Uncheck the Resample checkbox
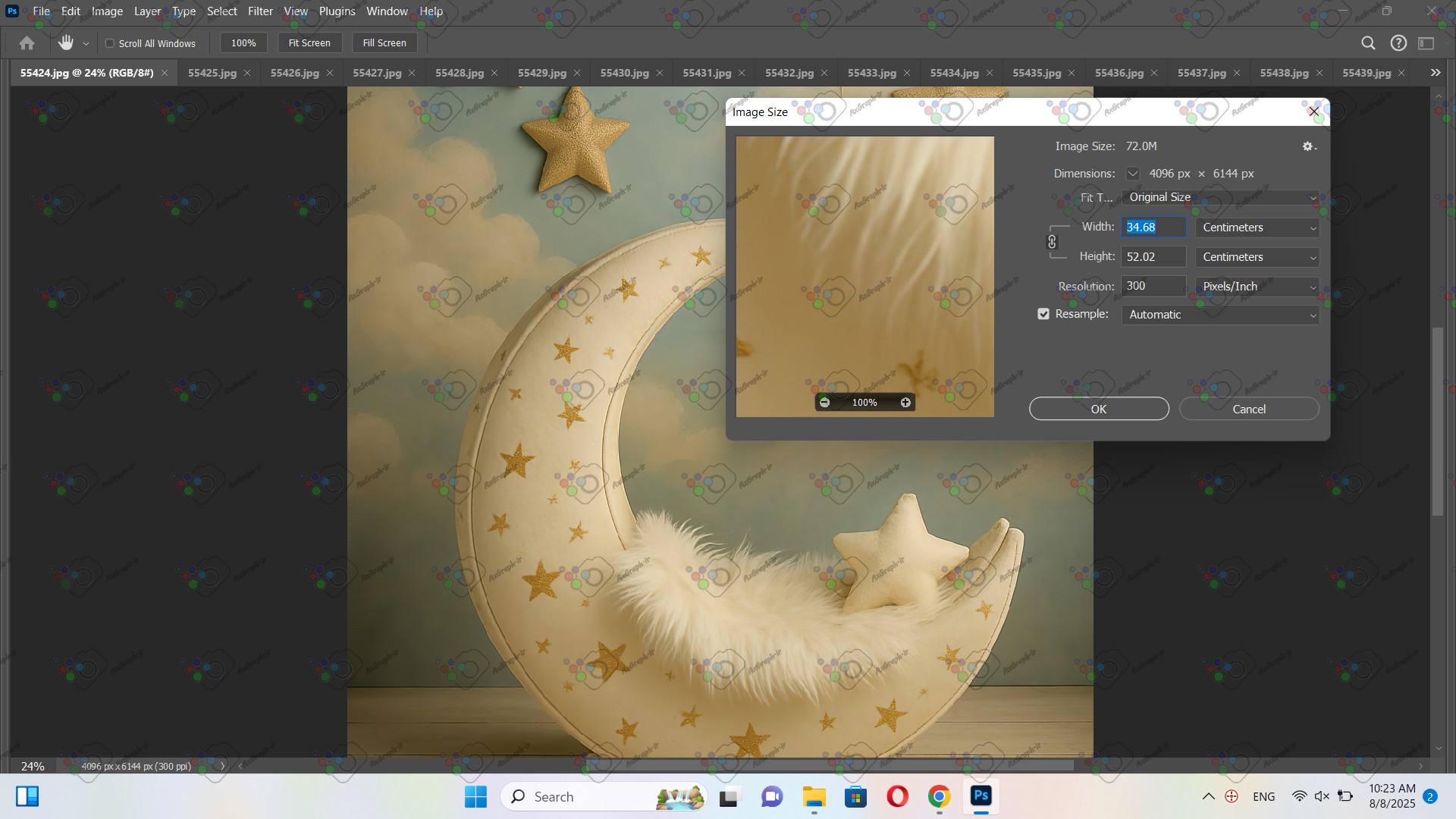 click(1043, 314)
